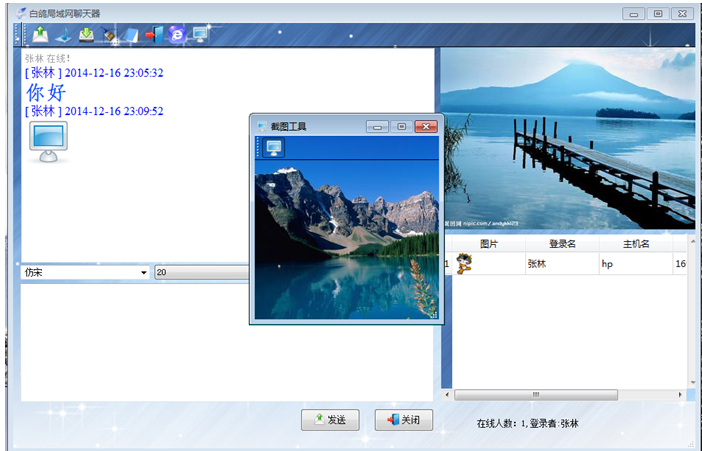Click the save icon with green down arrow
Image resolution: width=702 pixels, height=451 pixels.
pyautogui.click(x=86, y=34)
